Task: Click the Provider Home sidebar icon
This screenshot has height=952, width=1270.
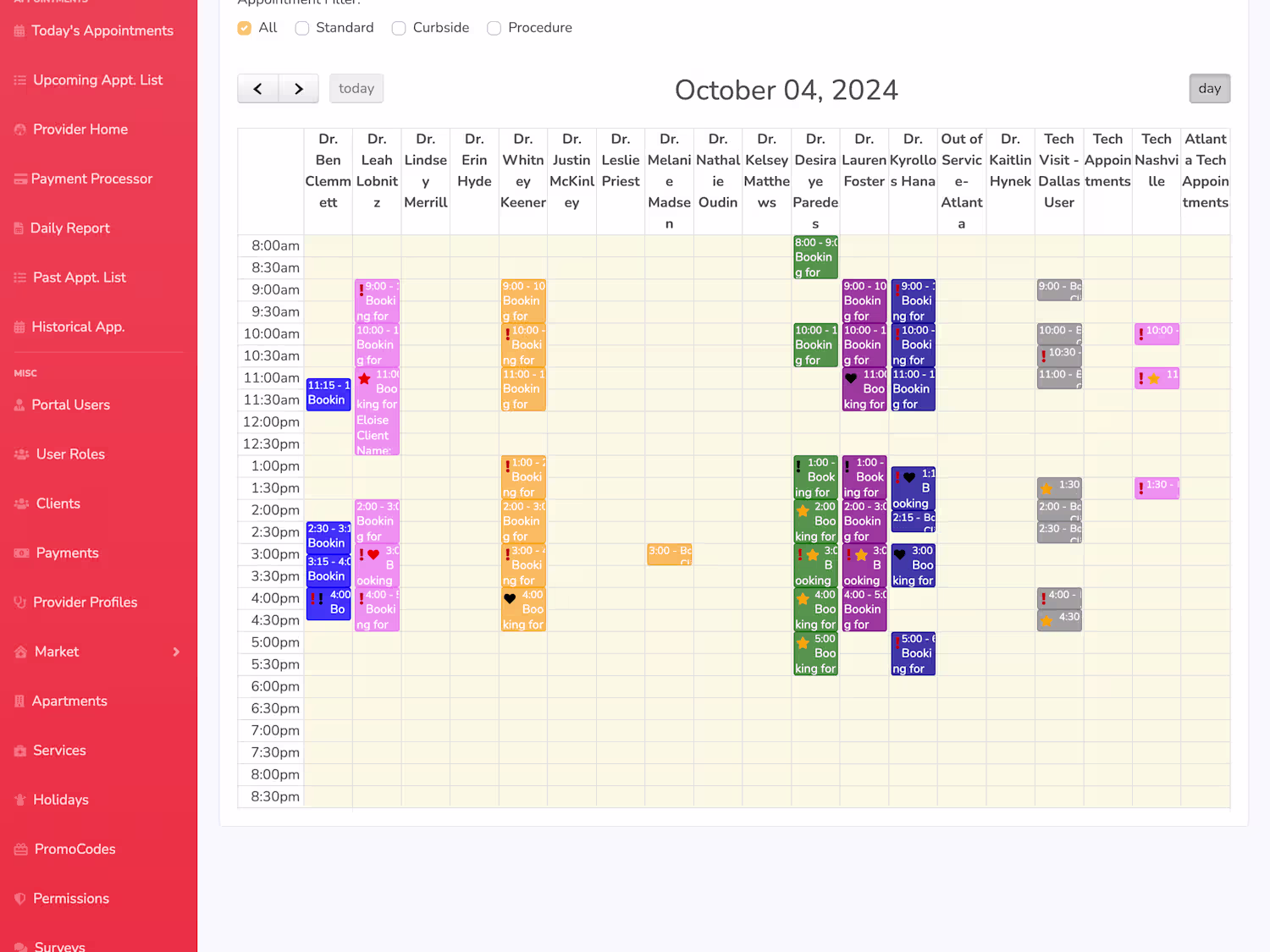Action: coord(20,129)
